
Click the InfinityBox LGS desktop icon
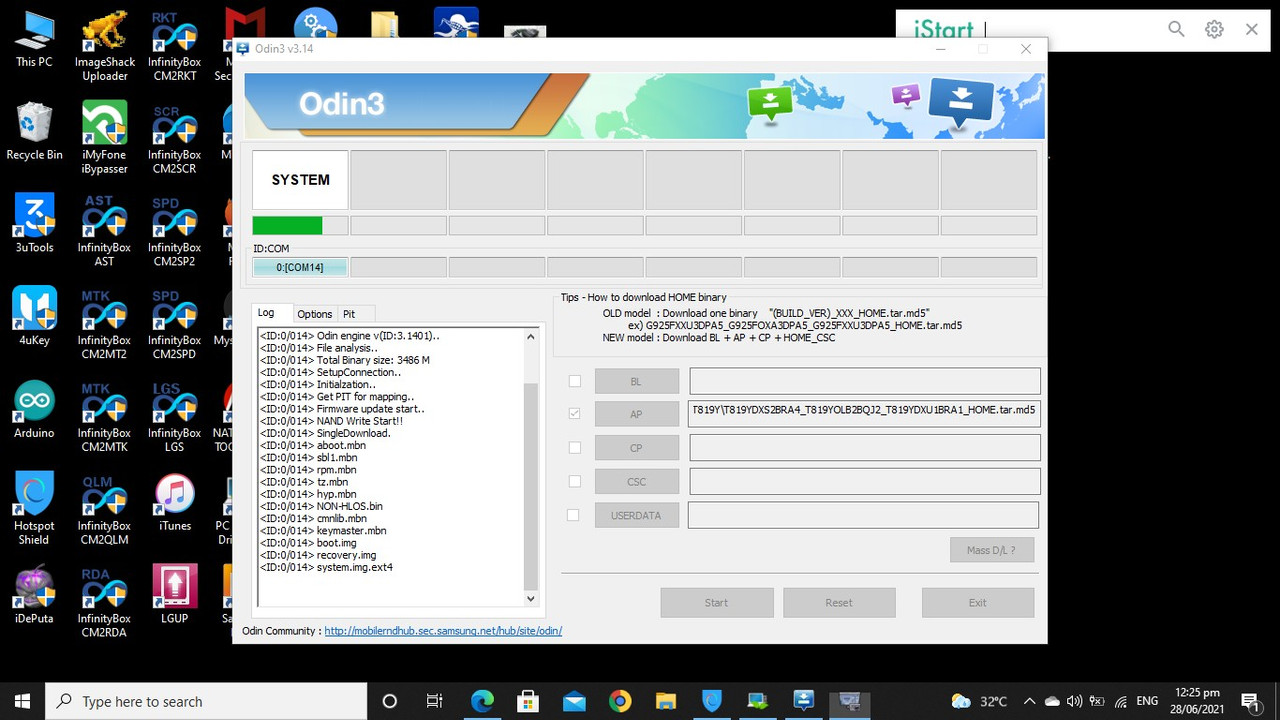[174, 417]
